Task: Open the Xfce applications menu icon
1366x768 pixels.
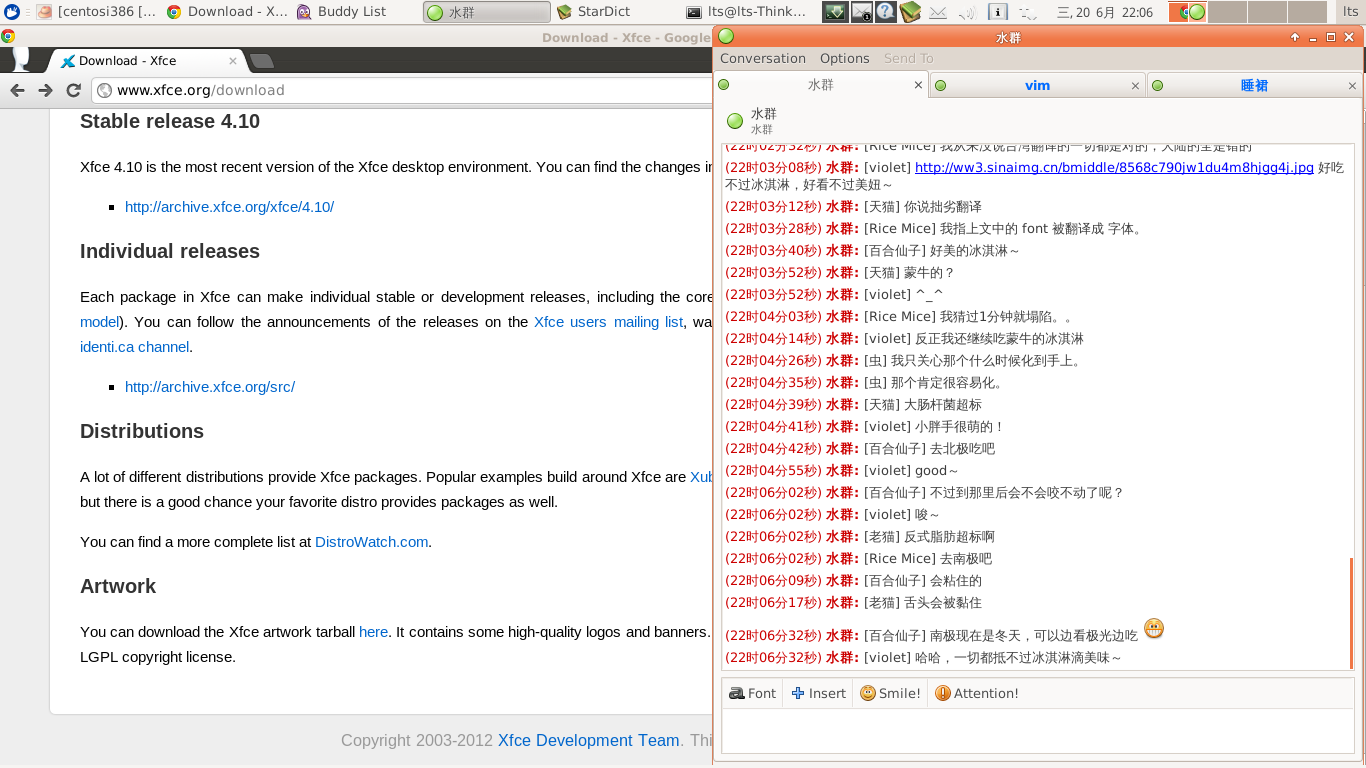Action: point(12,12)
